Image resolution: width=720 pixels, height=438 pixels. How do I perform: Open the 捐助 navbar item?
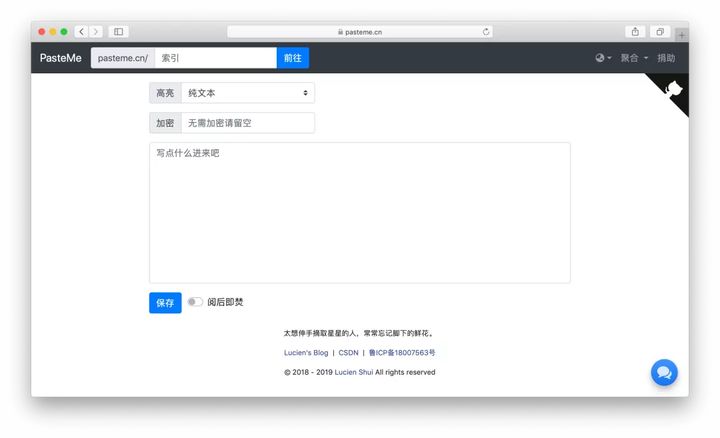666,58
